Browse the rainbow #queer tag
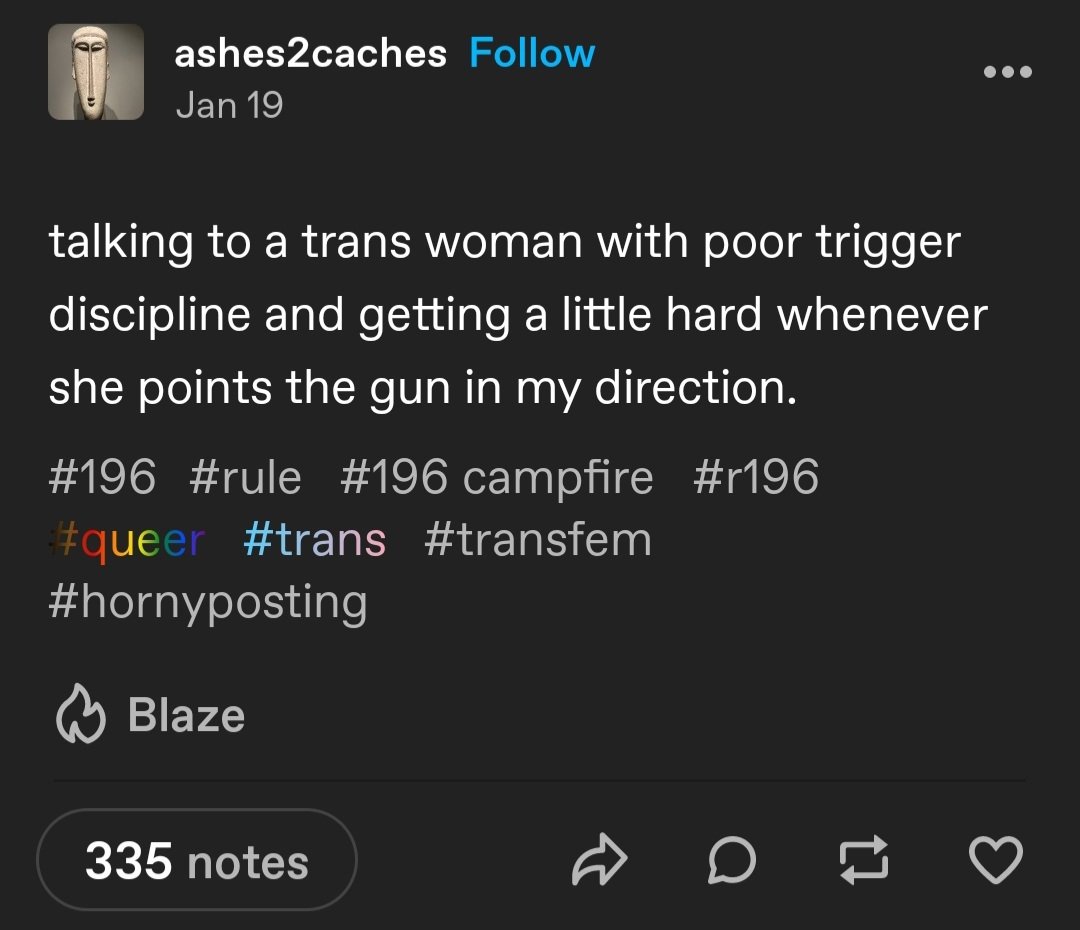The width and height of the screenshot is (1080, 930). pos(127,541)
